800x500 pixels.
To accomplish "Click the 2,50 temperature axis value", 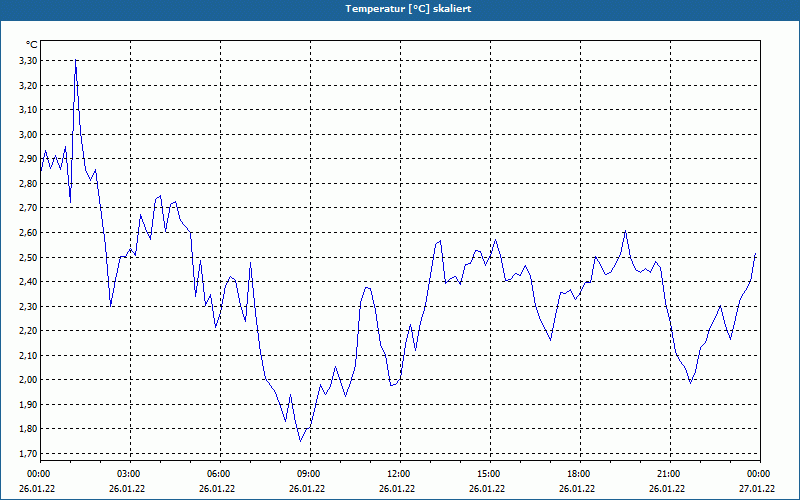I will click(x=28, y=258).
